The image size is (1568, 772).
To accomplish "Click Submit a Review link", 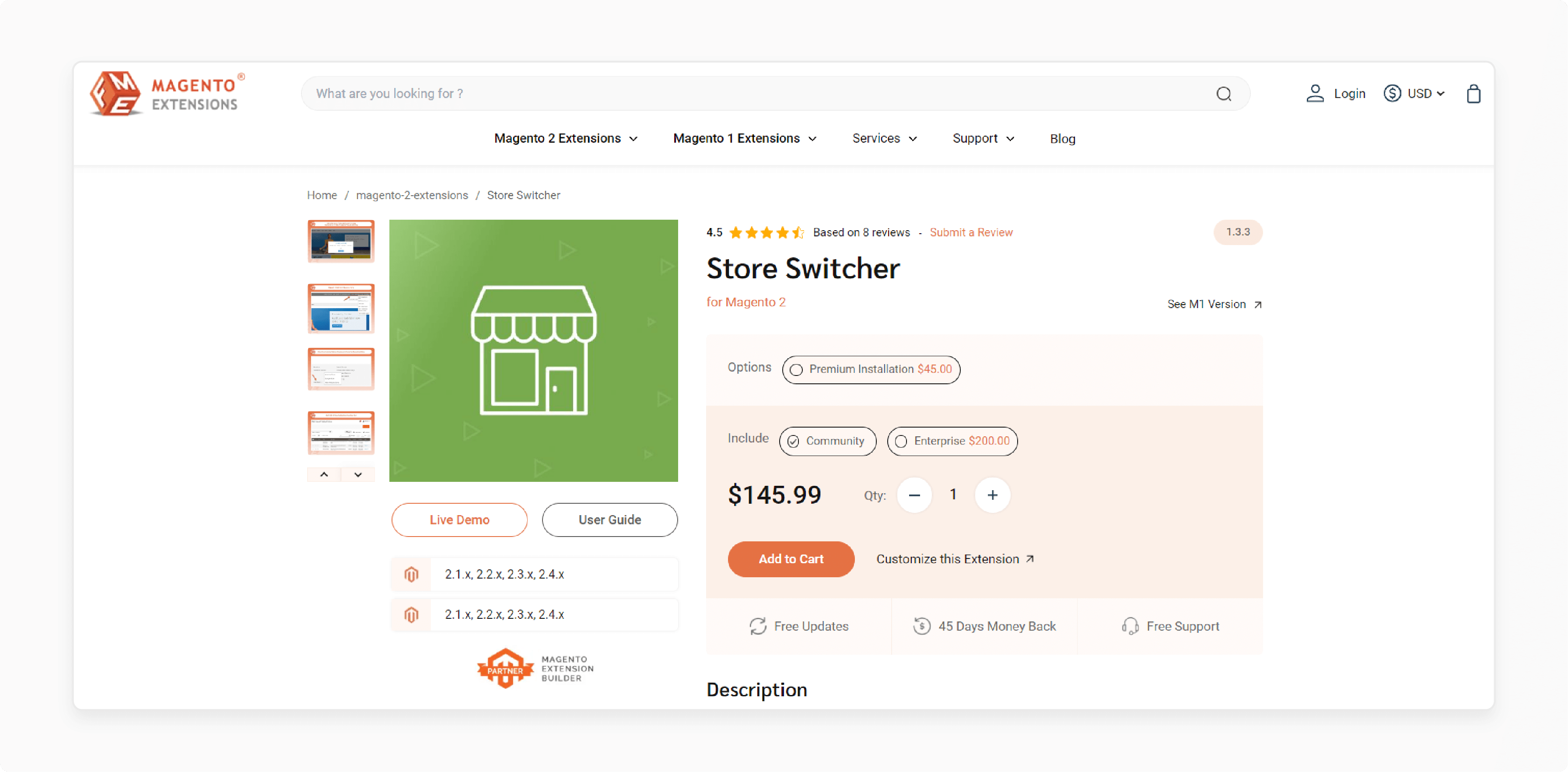I will (x=971, y=232).
